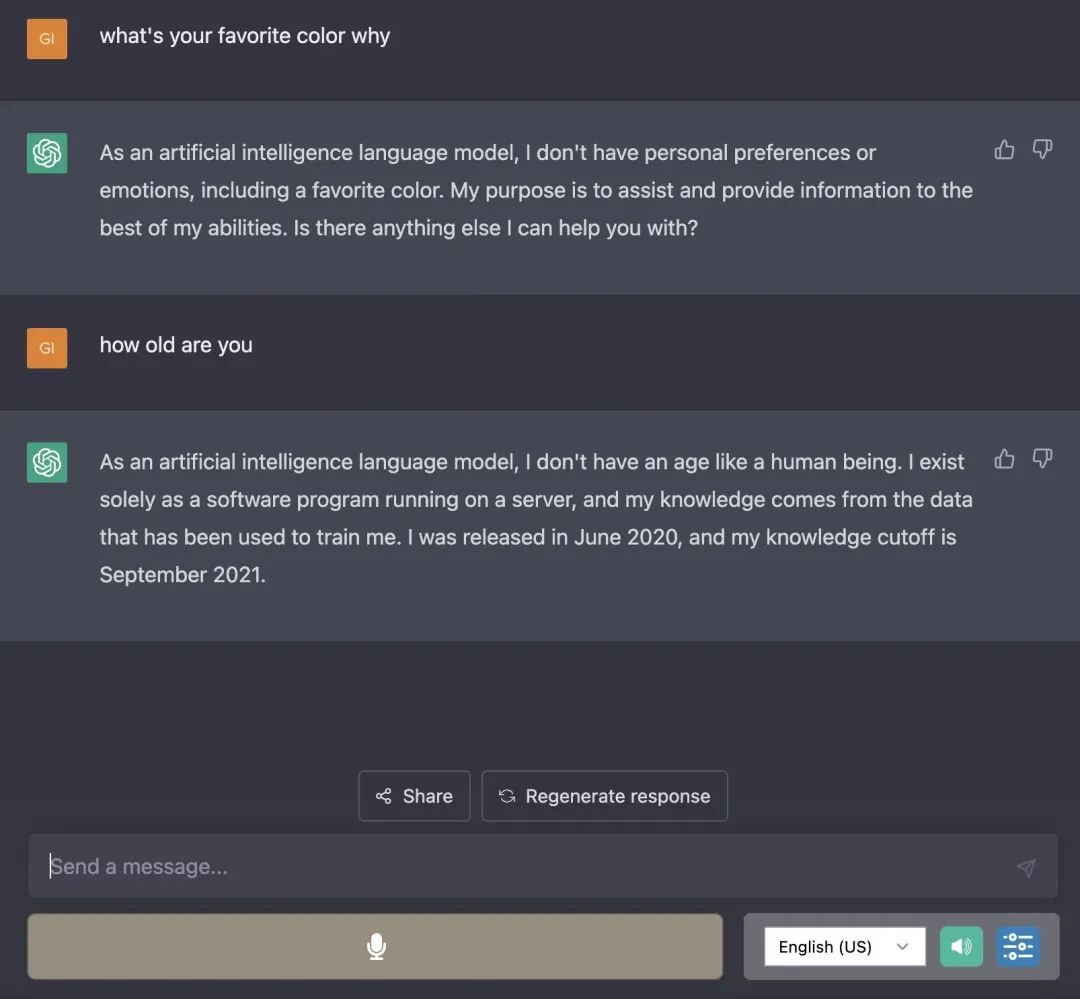Click the reply about no personal preferences
Viewport: 1080px width, 999px height.
535,190
